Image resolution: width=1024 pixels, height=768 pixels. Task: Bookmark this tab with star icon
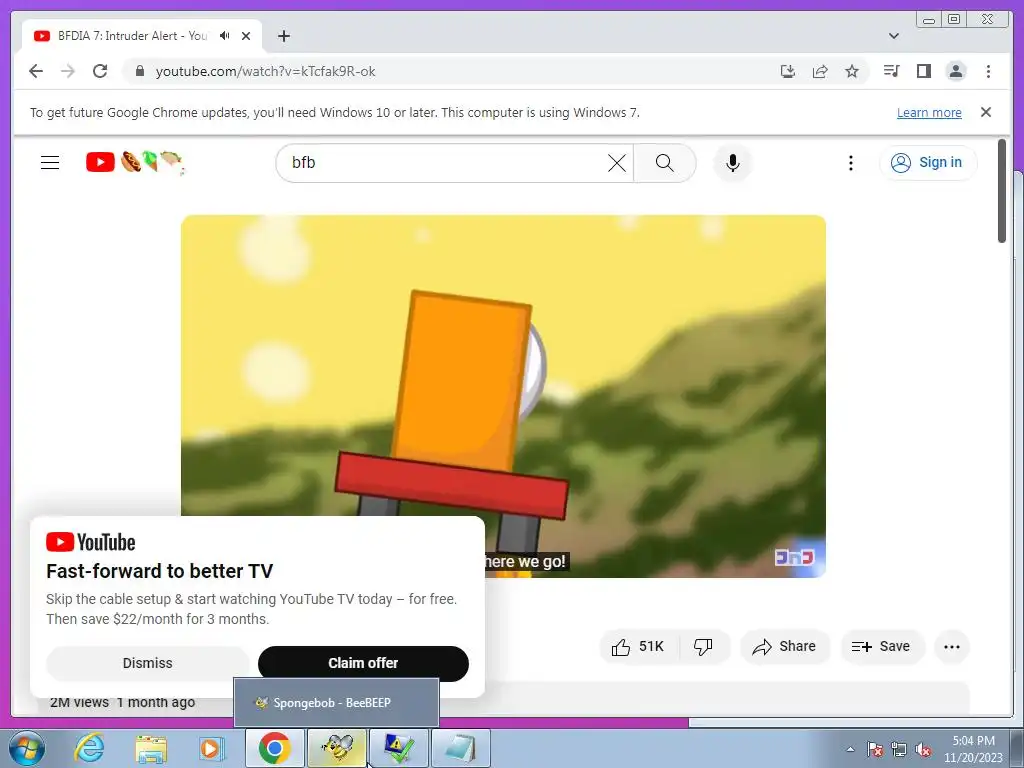click(x=852, y=71)
